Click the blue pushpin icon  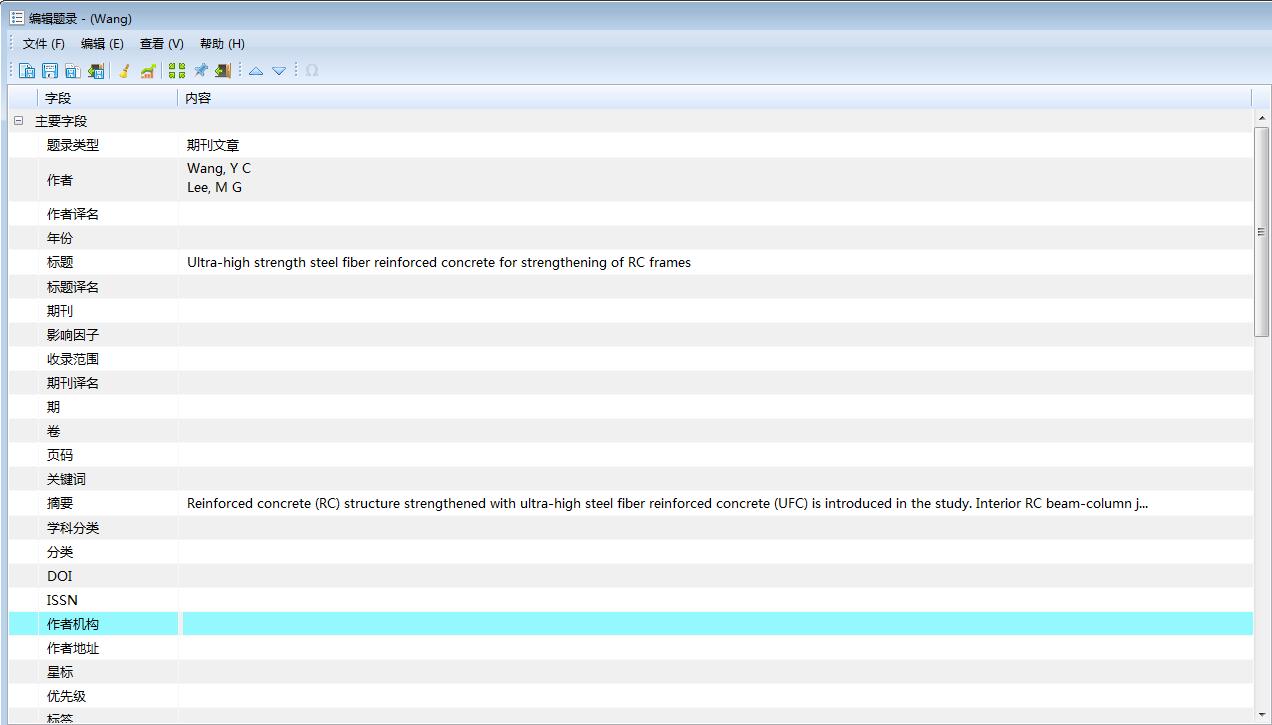click(201, 71)
